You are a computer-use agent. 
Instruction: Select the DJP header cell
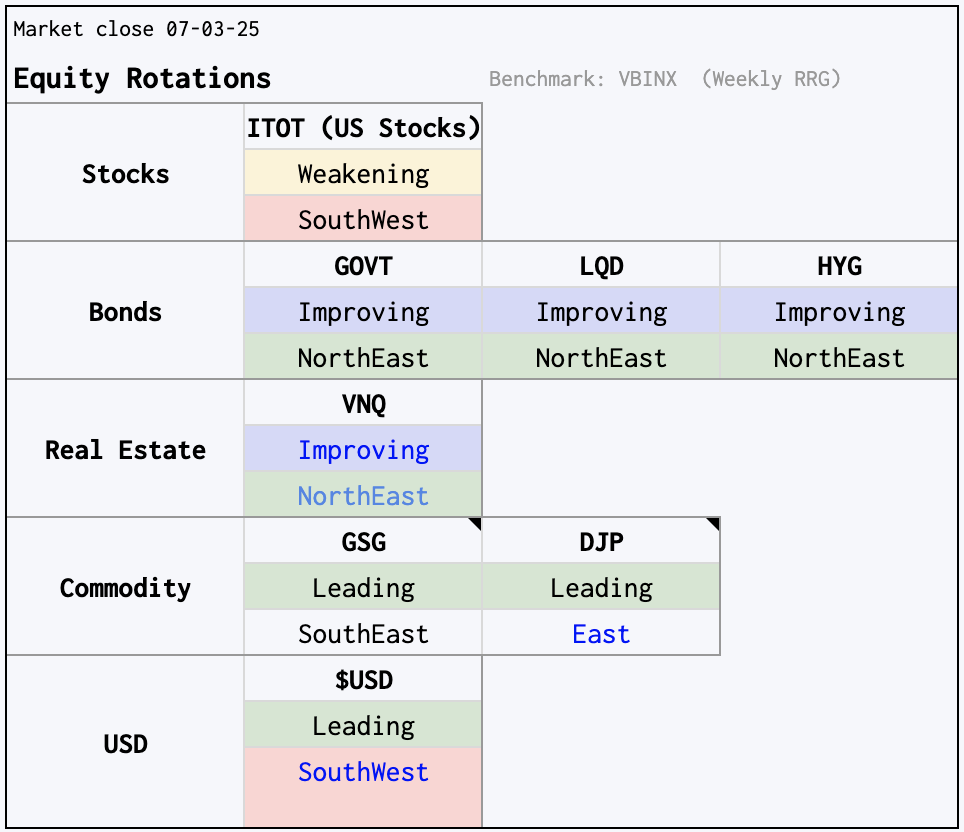coord(601,541)
